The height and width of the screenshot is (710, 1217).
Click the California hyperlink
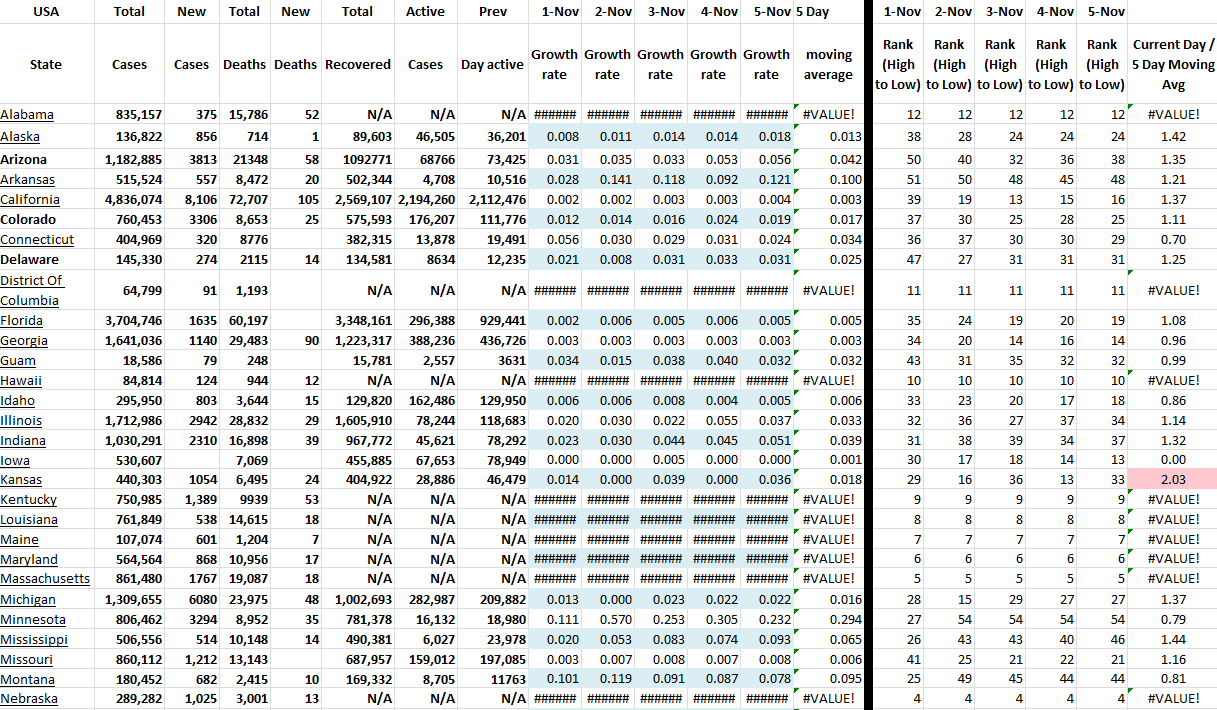click(30, 199)
